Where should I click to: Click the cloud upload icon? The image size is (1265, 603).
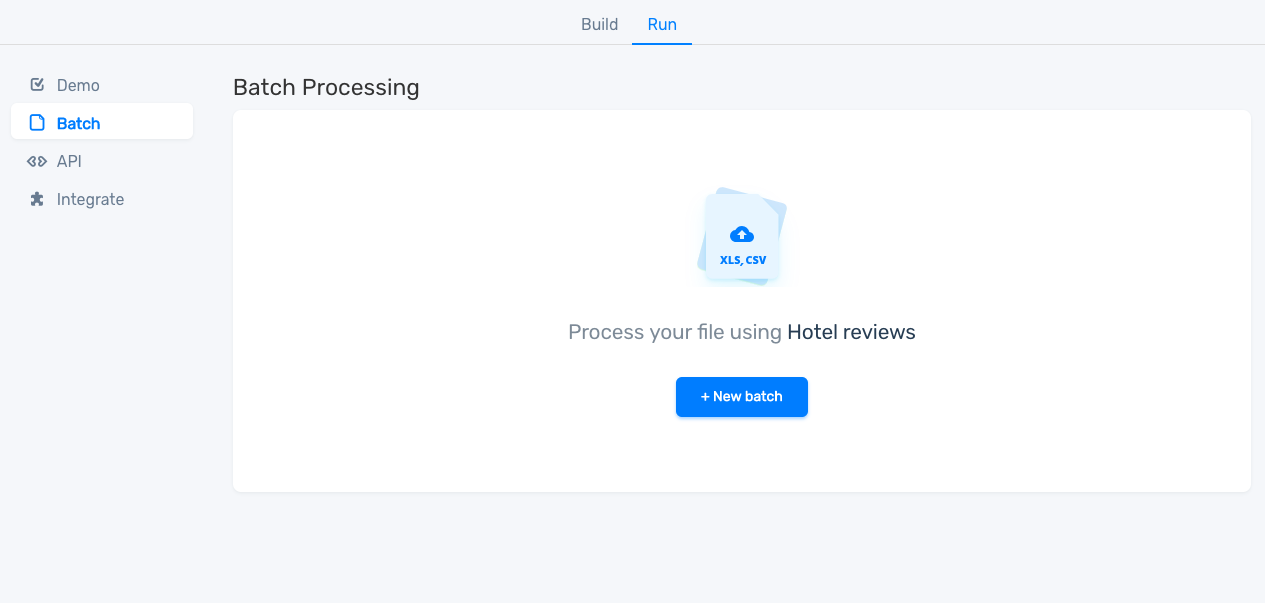coord(742,234)
